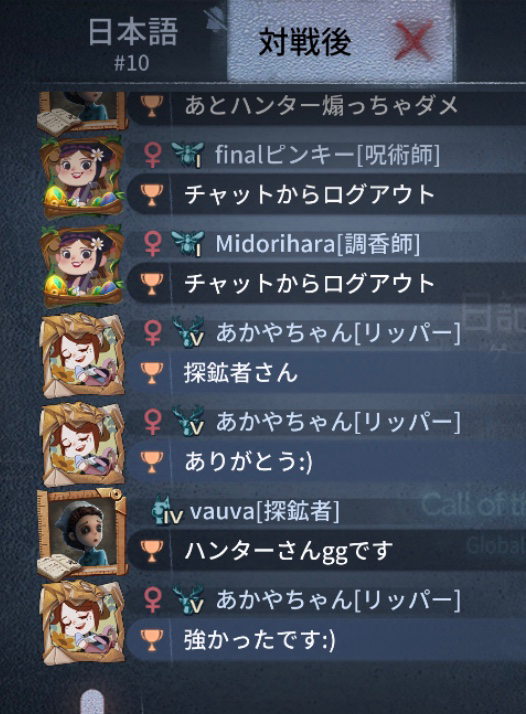
Task: Tap the bee rank badge beside Midorihara
Action: tap(188, 243)
